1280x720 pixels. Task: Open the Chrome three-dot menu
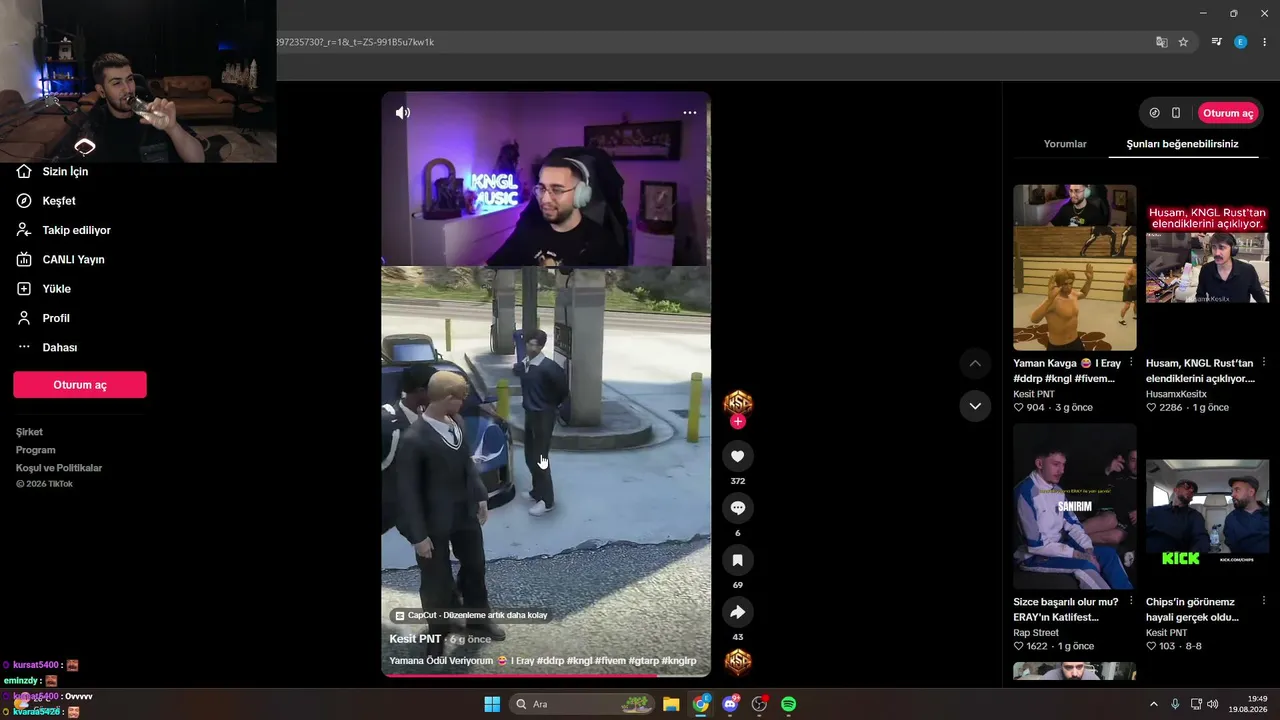(x=1264, y=42)
